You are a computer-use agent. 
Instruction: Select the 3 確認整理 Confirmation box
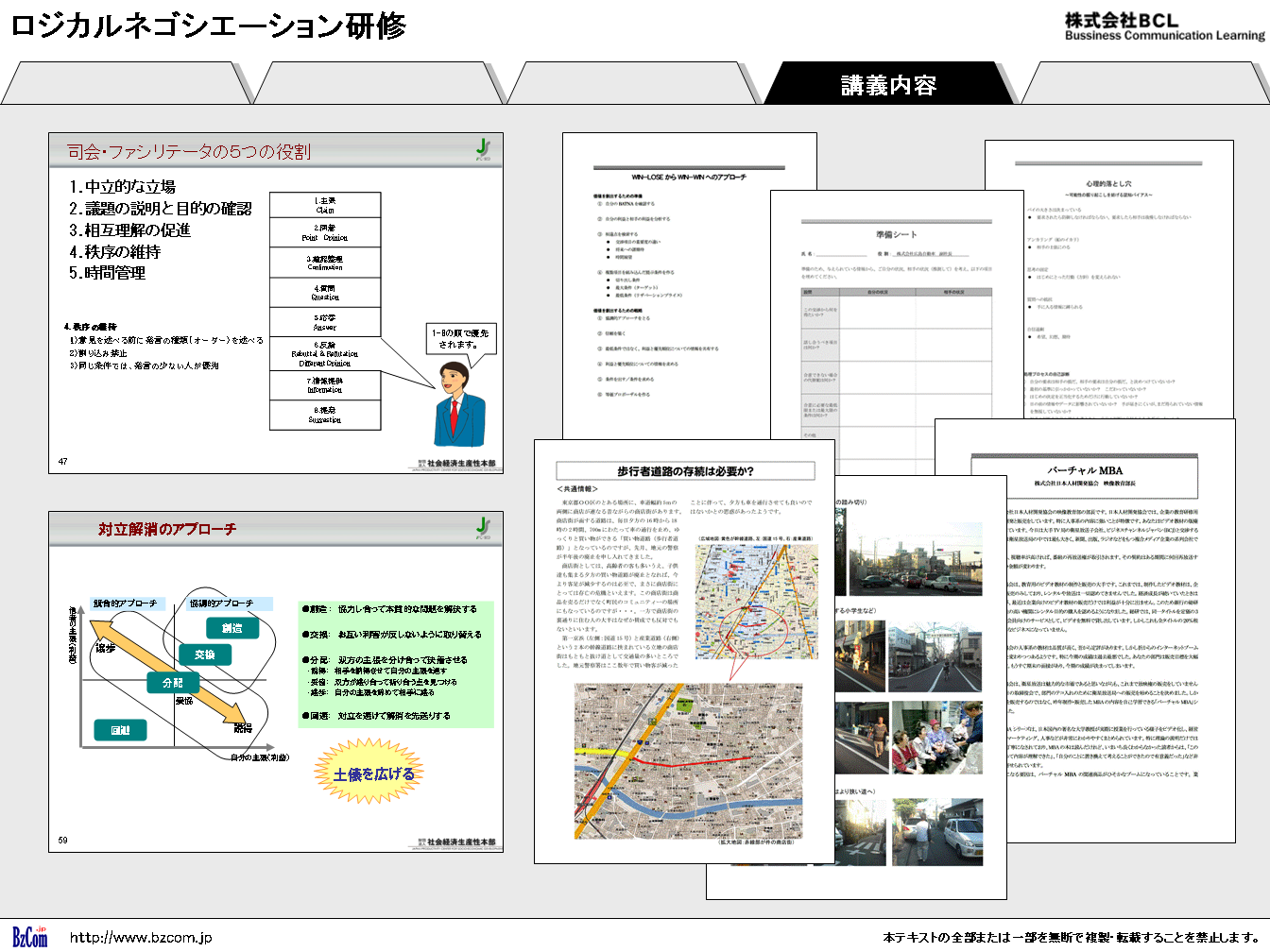pos(325,263)
